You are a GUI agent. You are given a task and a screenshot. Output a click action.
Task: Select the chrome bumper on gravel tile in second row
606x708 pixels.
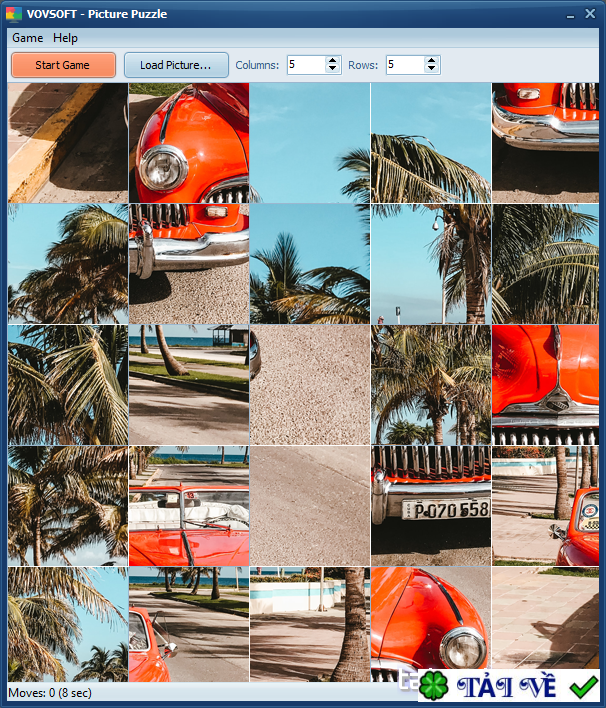(189, 264)
